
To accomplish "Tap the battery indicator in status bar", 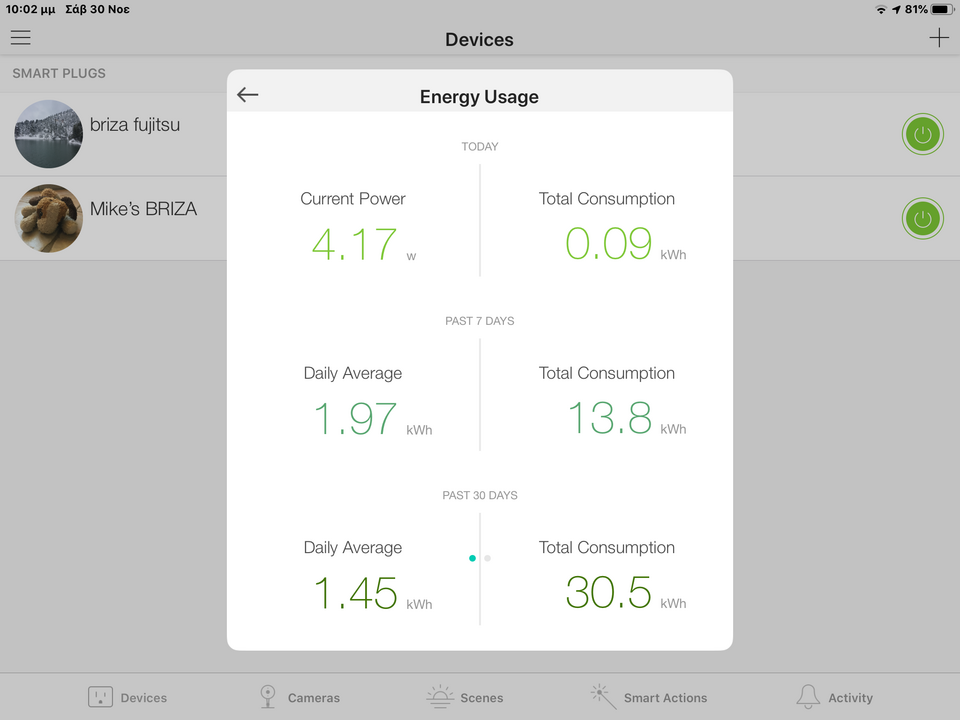I will point(943,9).
